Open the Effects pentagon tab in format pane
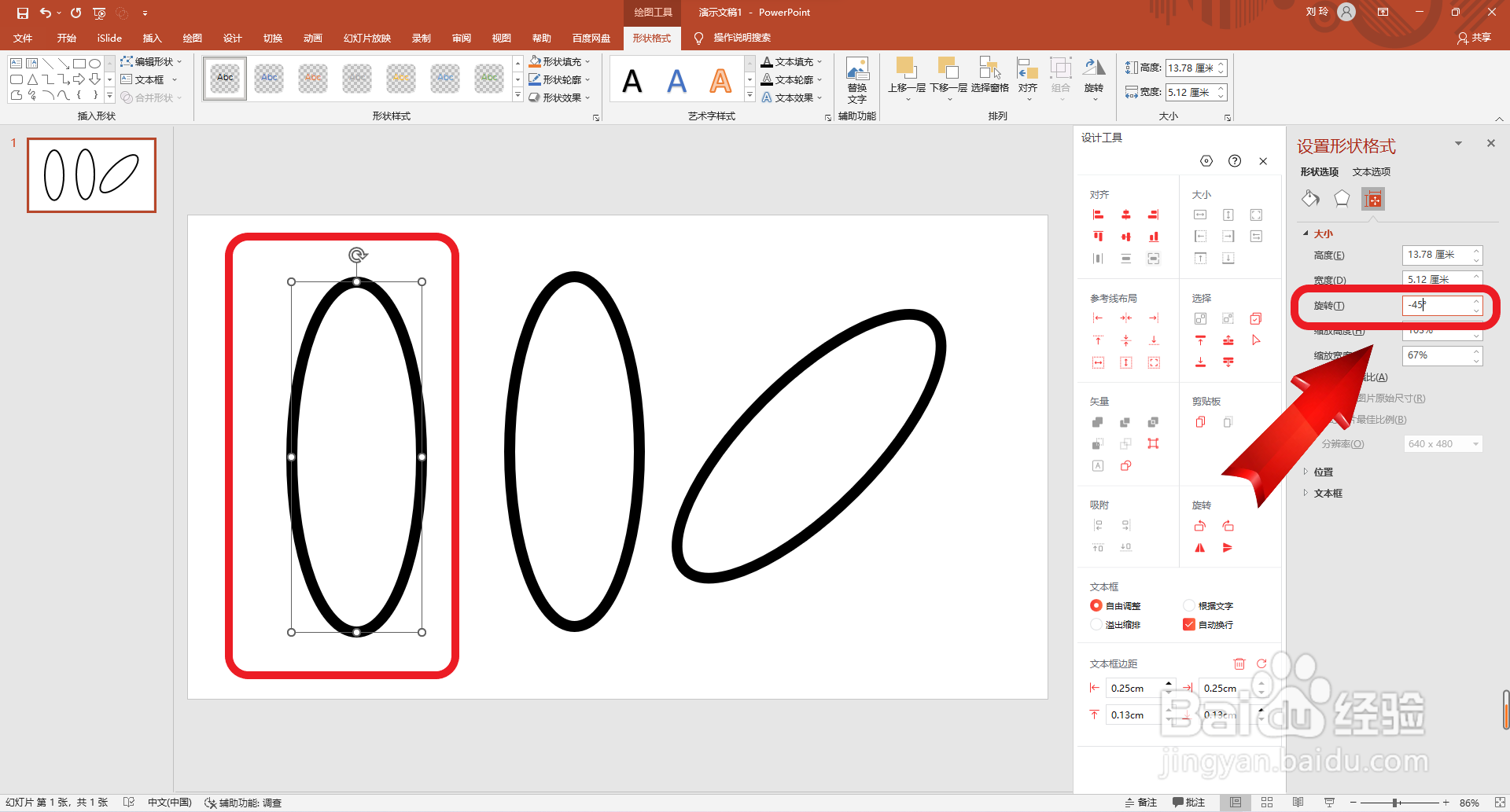The width and height of the screenshot is (1510, 812). 1342,199
